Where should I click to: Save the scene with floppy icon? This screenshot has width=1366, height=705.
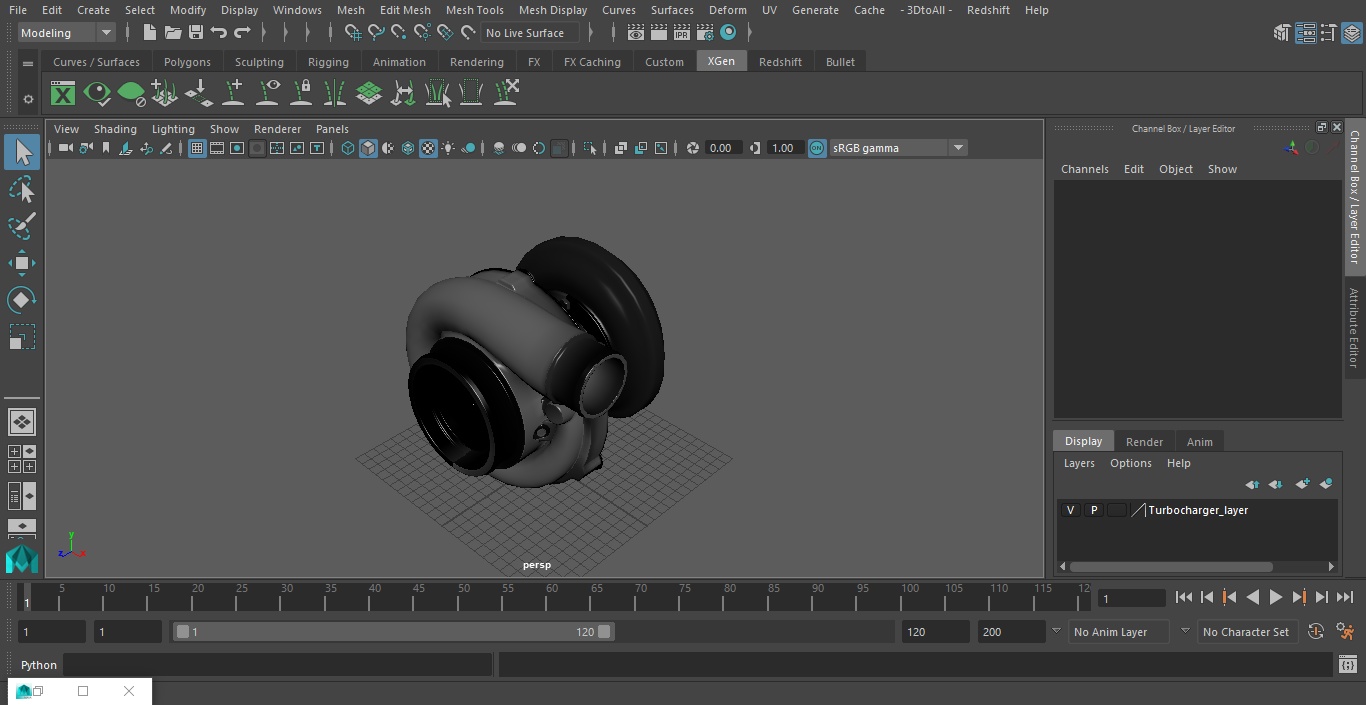coord(196,33)
